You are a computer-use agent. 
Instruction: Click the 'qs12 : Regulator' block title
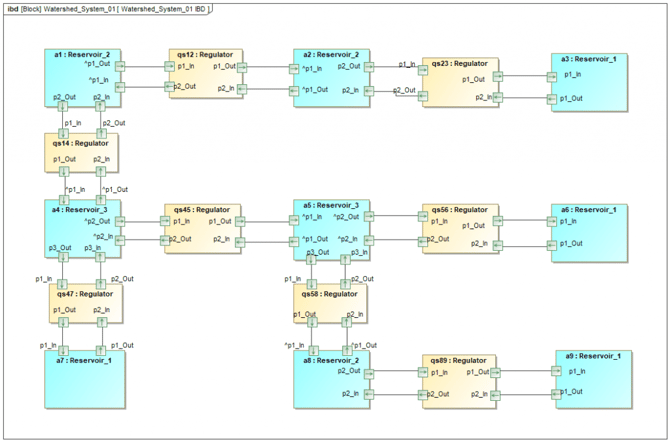[205, 55]
